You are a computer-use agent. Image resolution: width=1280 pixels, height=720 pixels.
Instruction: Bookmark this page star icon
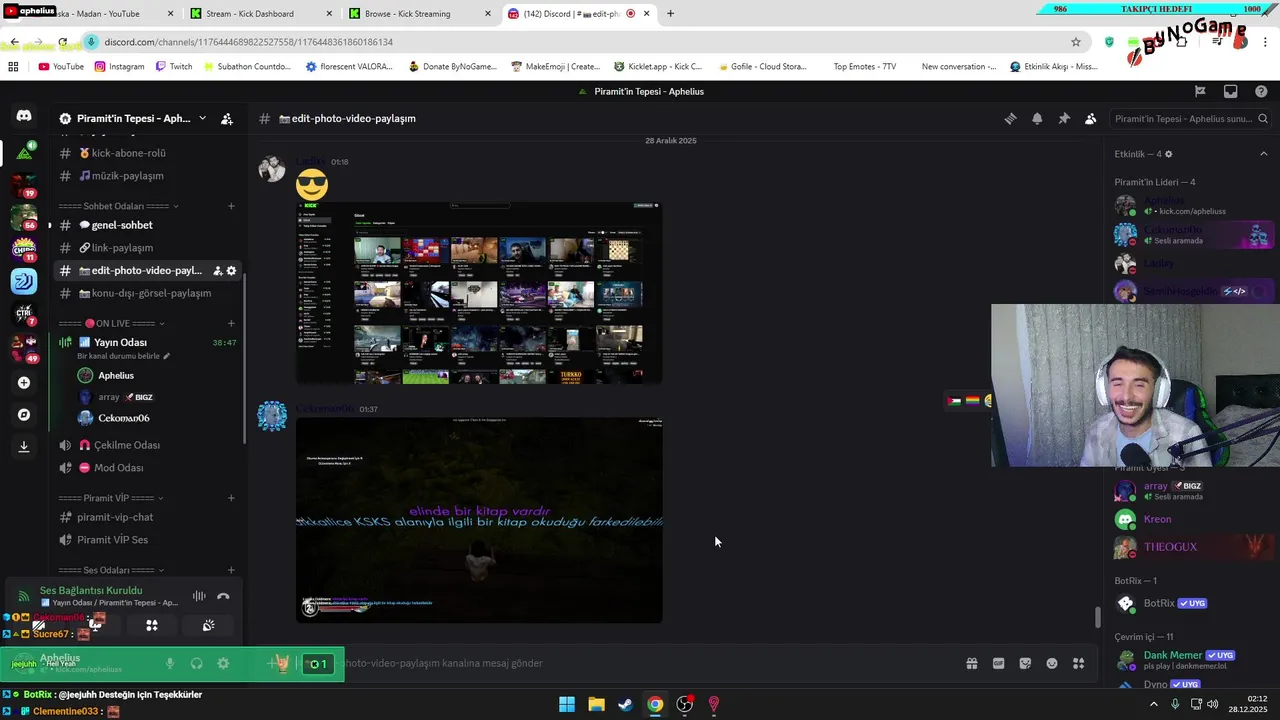1076,42
